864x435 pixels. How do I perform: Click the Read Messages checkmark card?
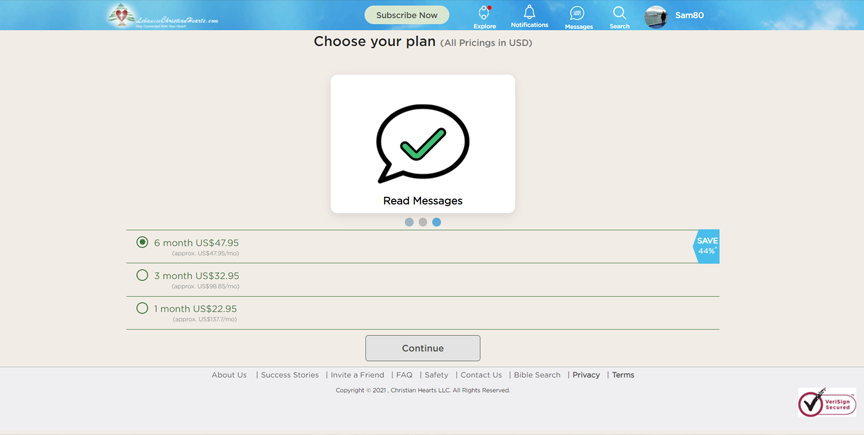(423, 144)
